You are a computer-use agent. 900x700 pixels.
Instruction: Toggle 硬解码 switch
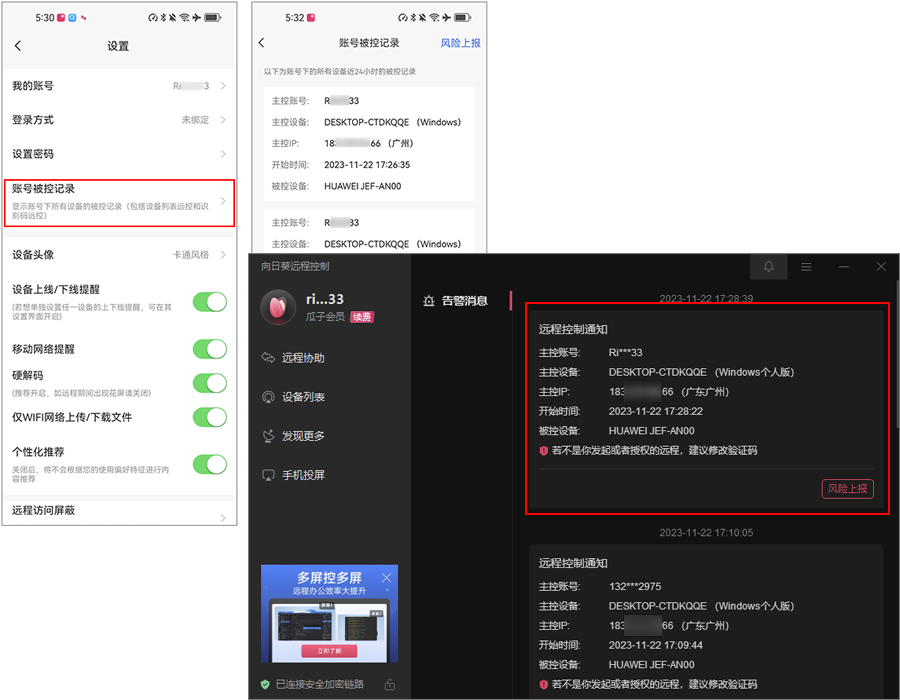tap(210, 383)
